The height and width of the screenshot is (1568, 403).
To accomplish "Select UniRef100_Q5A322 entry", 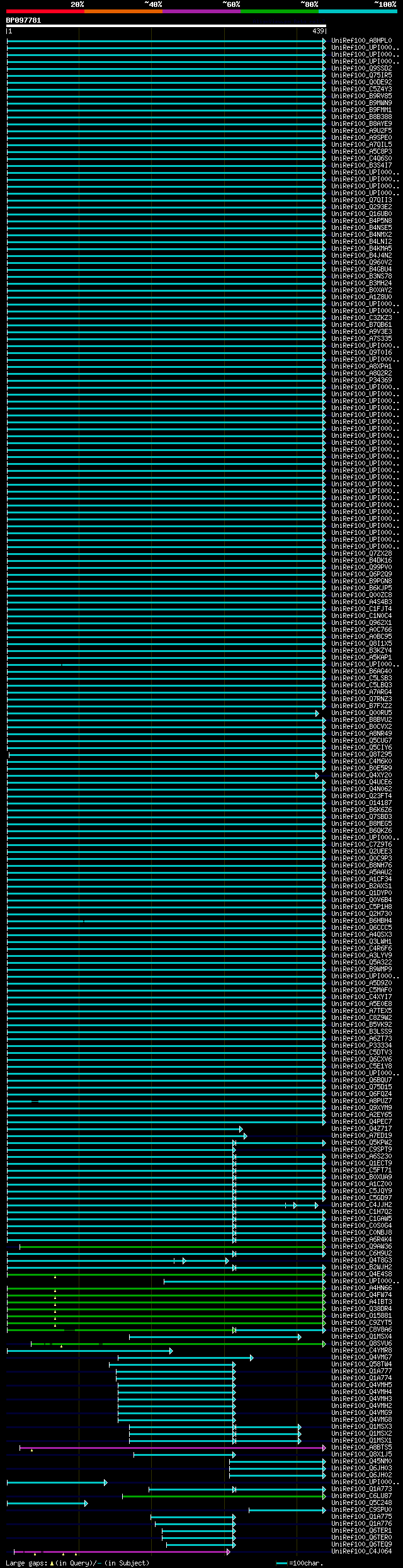I will pos(361,963).
